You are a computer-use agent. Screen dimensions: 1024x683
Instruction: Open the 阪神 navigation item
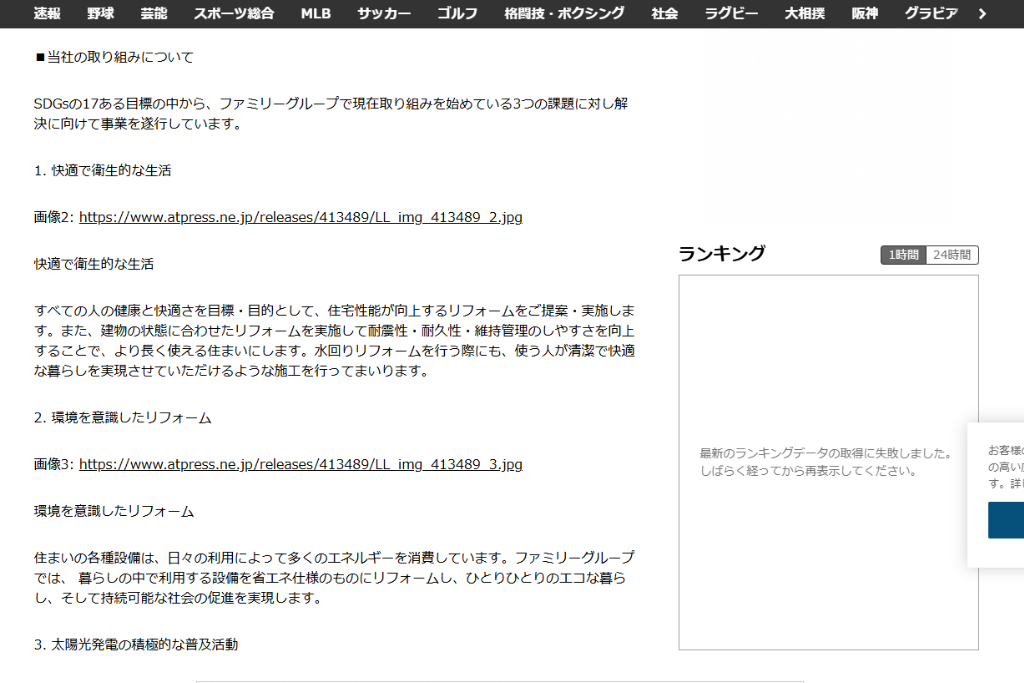coord(865,13)
